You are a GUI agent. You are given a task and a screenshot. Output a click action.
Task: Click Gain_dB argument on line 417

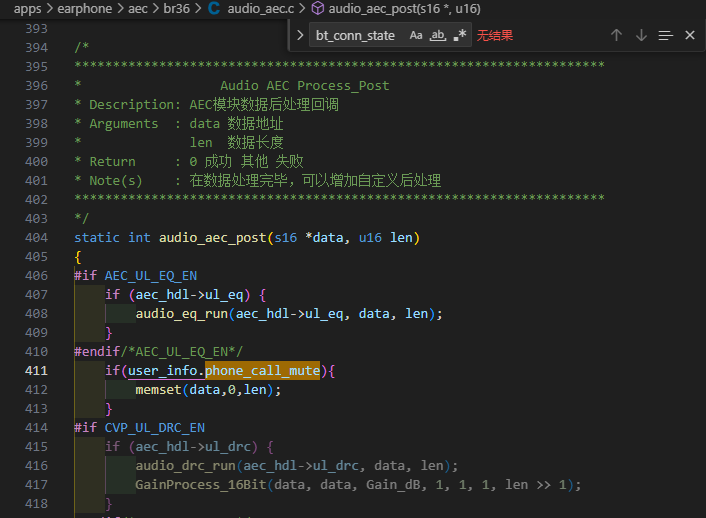point(393,485)
